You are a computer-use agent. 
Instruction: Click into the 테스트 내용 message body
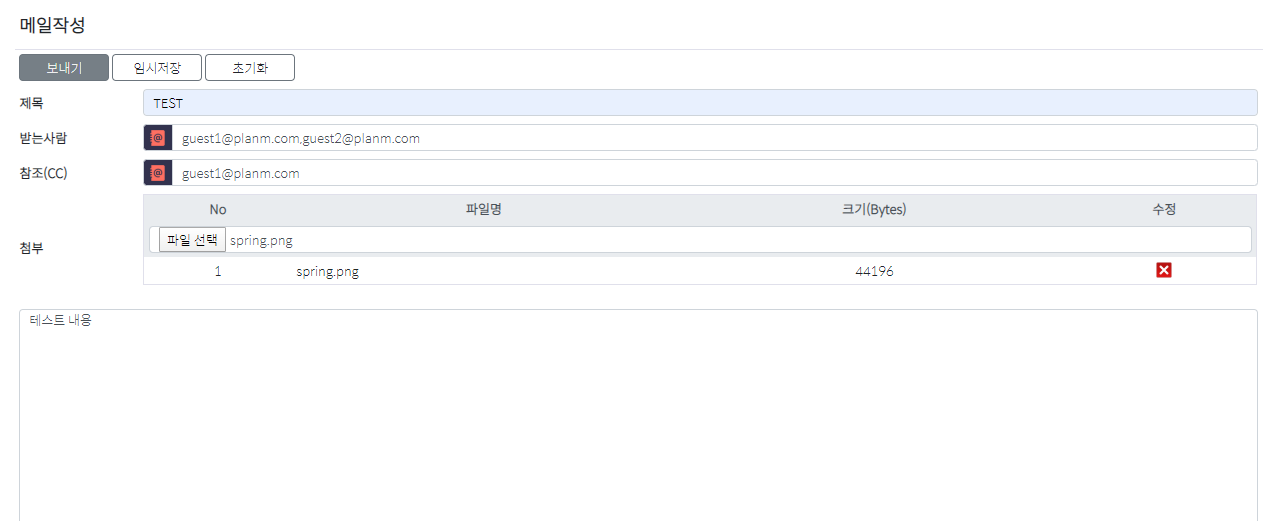[638, 415]
